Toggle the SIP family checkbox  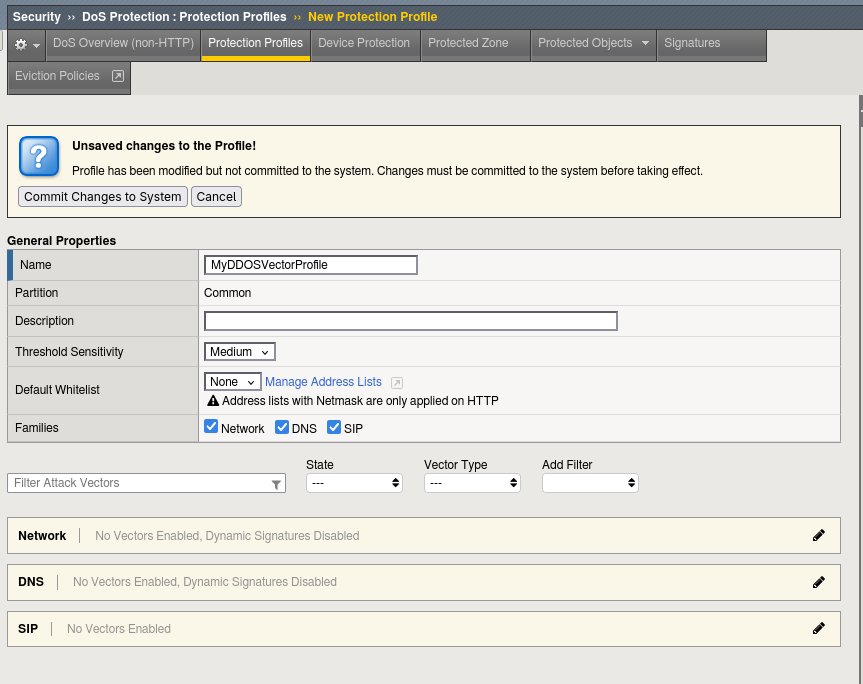tap(334, 427)
